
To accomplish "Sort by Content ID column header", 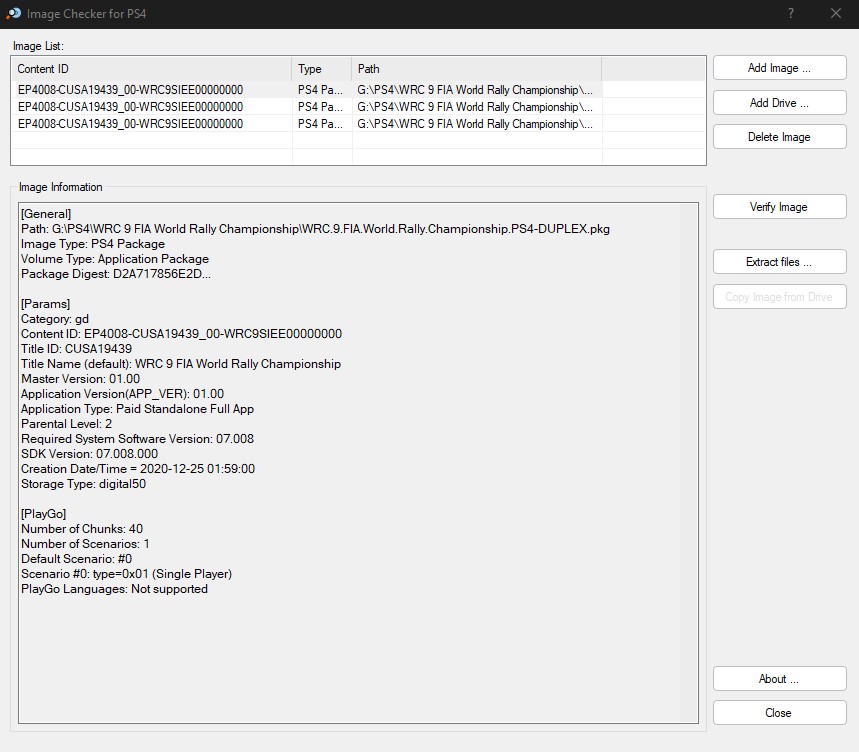I will (x=152, y=69).
